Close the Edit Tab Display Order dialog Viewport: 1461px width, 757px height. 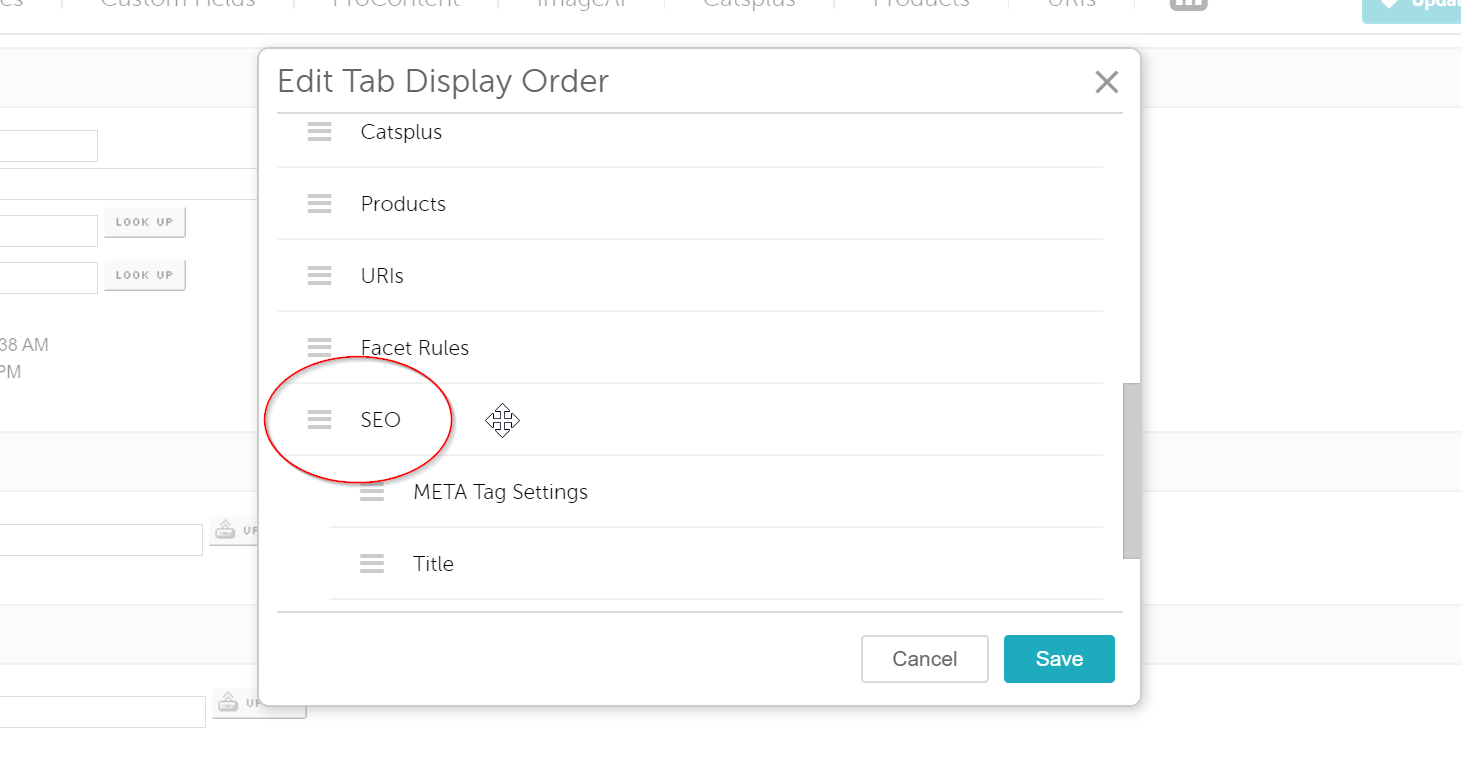click(x=1106, y=82)
